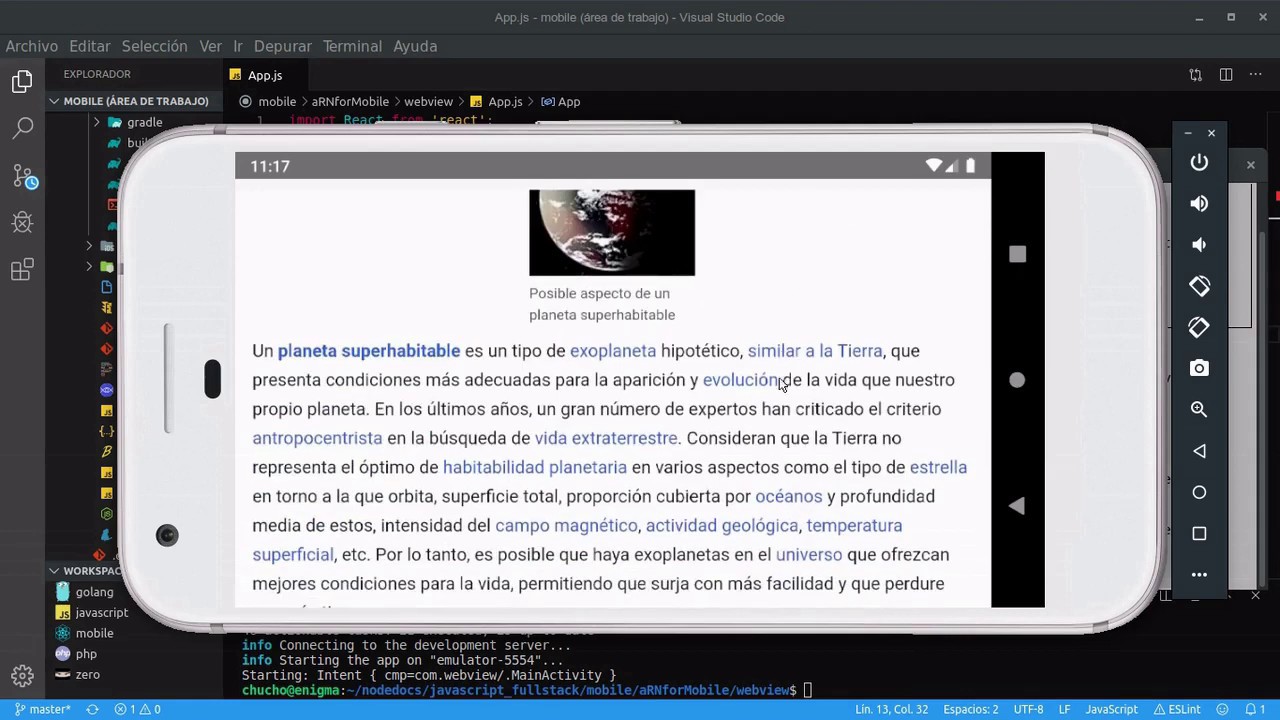This screenshot has width=1280, height=720.
Task: Open the Archivo menu
Action: (x=31, y=46)
